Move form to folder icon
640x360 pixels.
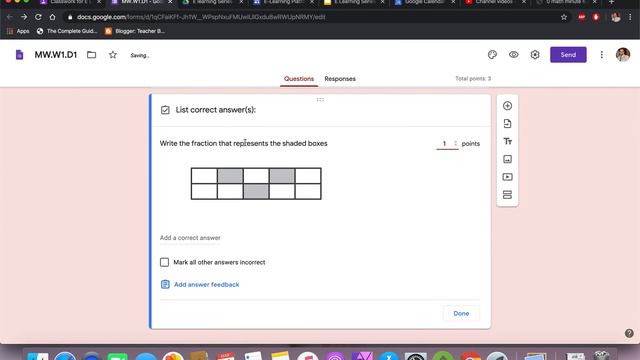tap(91, 55)
